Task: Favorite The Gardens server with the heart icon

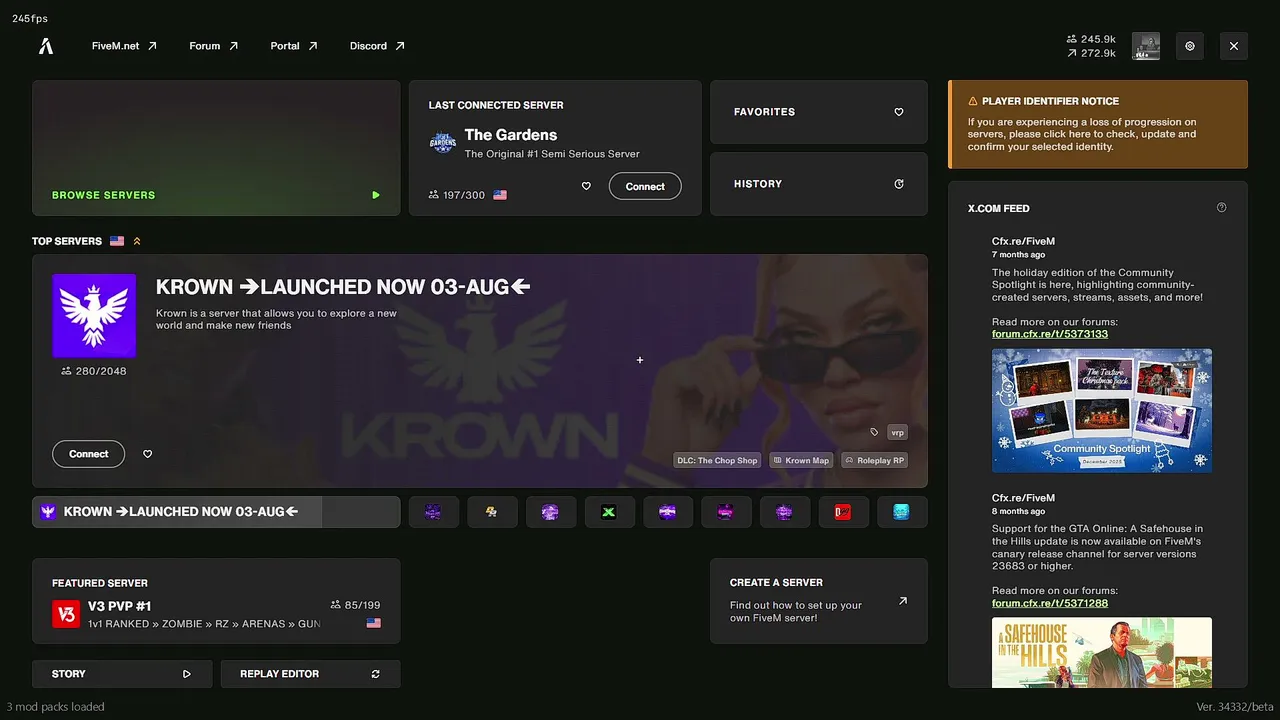Action: tap(586, 186)
